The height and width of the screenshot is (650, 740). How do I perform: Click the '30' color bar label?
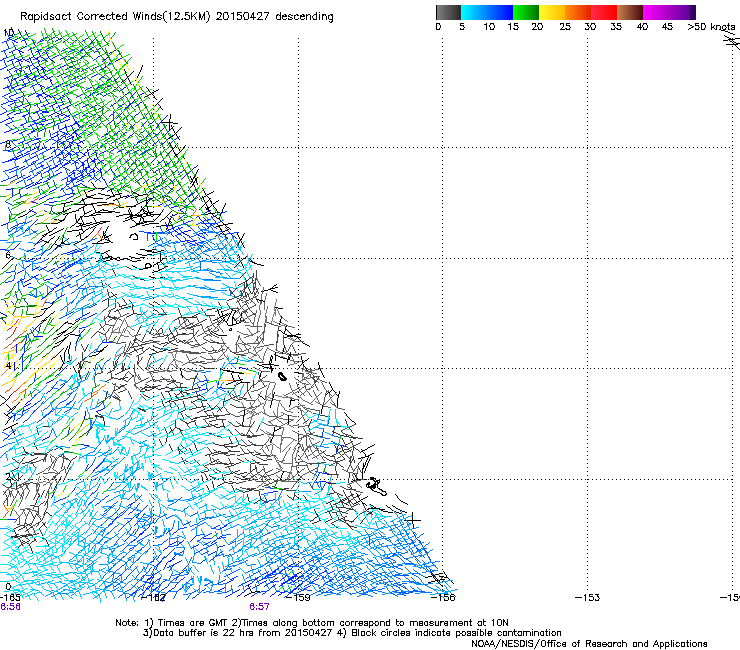(590, 27)
